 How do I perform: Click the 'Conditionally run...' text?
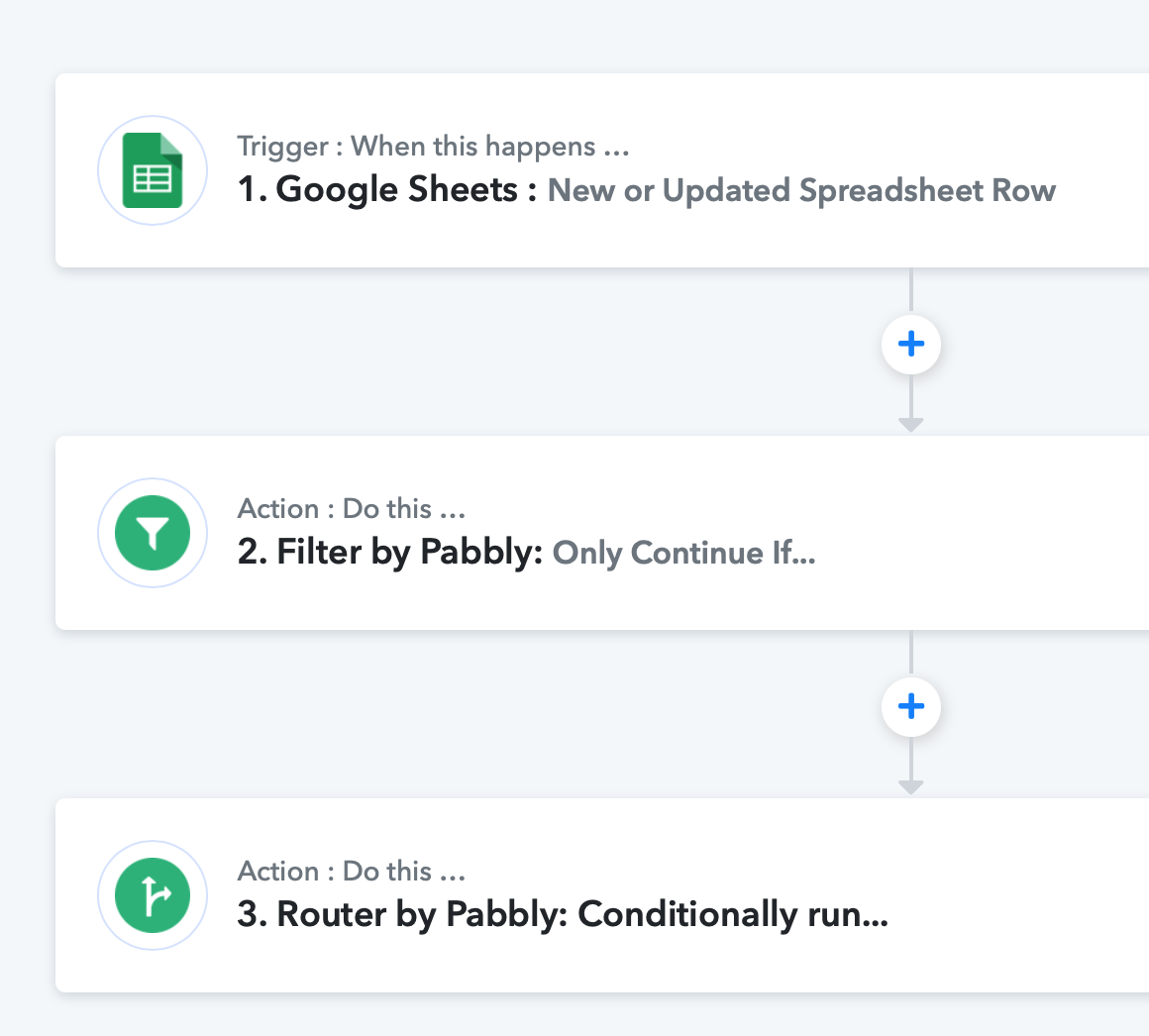pos(733,914)
